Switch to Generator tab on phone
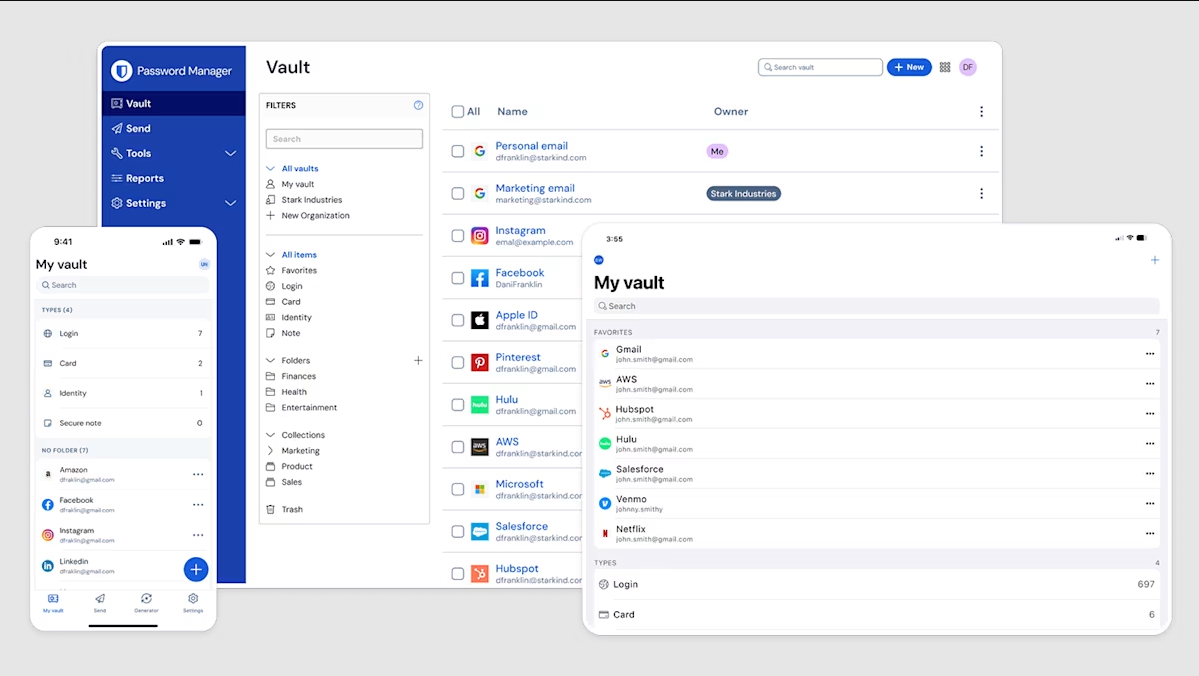Screen dimensions: 1199x676 tap(146, 603)
